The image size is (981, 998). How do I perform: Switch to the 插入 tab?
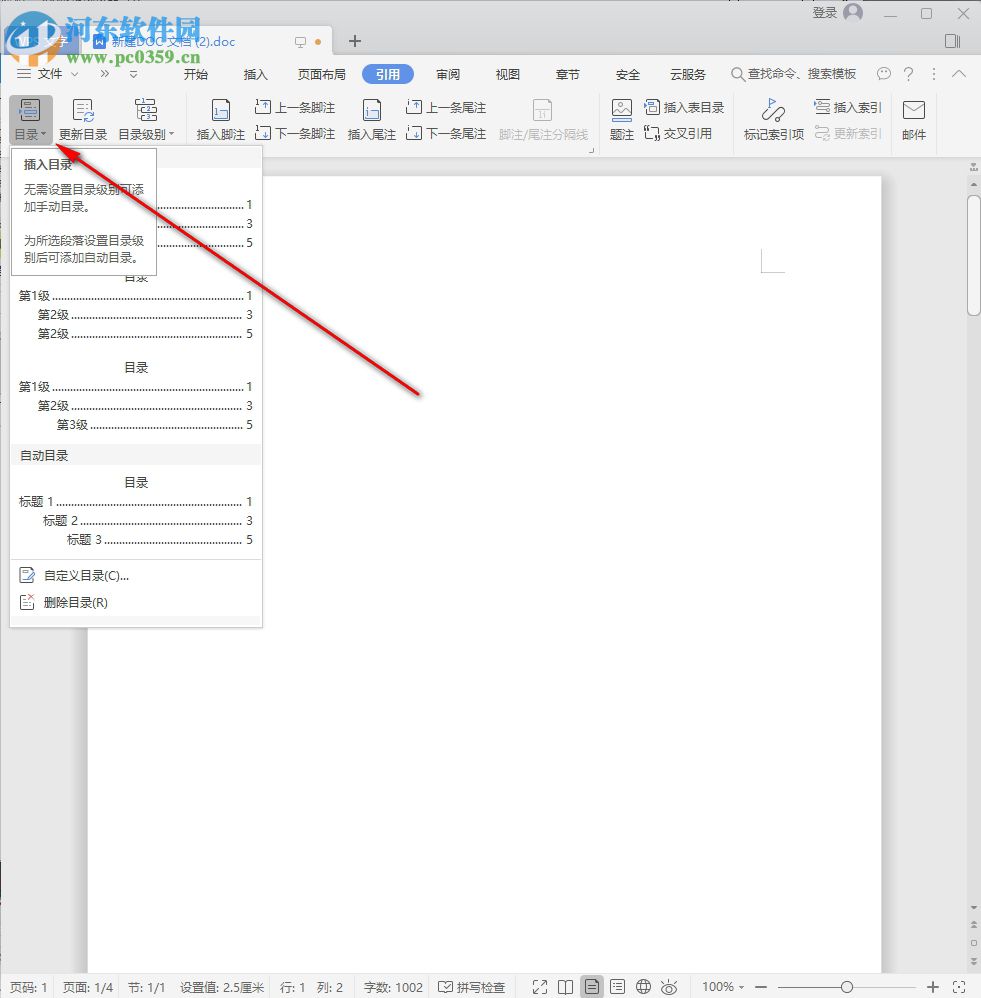point(255,74)
